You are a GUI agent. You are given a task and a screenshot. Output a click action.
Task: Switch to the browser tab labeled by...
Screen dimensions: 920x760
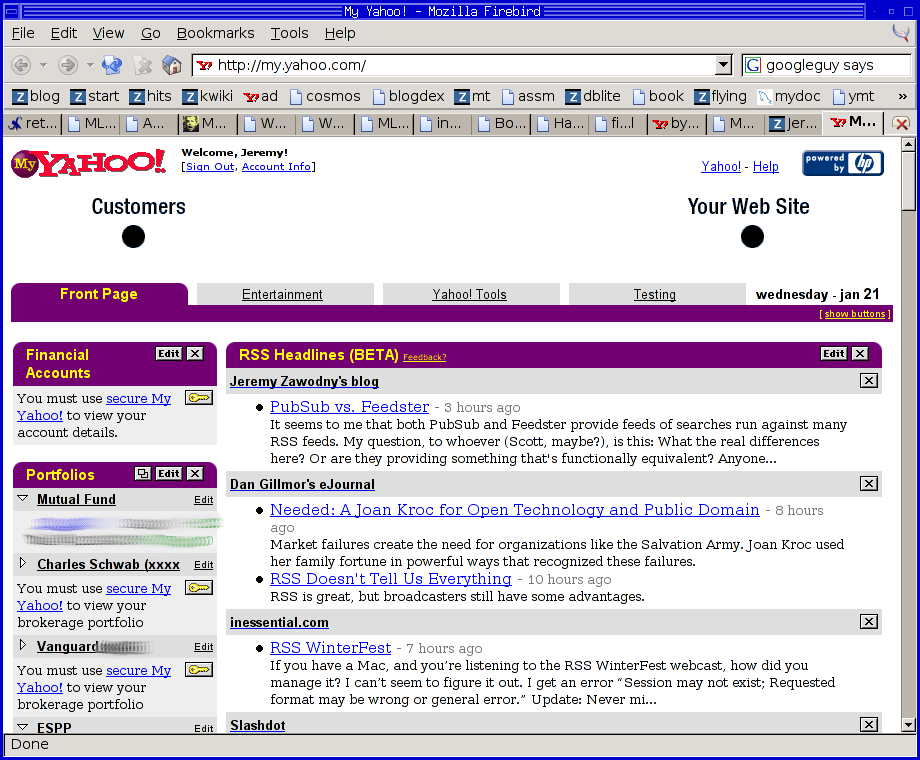click(x=677, y=123)
